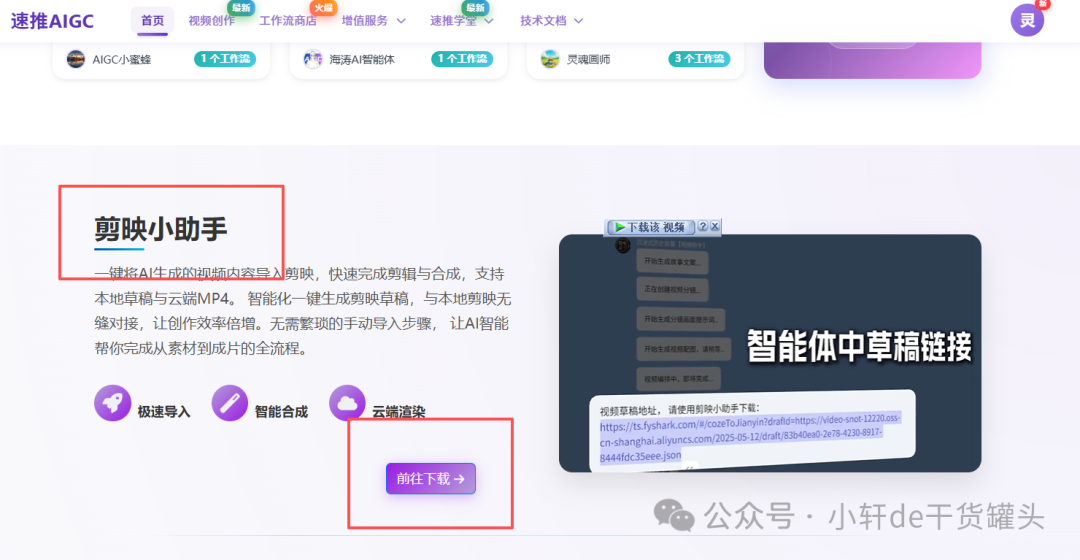Open the 视频创作 menu item

coord(211,21)
